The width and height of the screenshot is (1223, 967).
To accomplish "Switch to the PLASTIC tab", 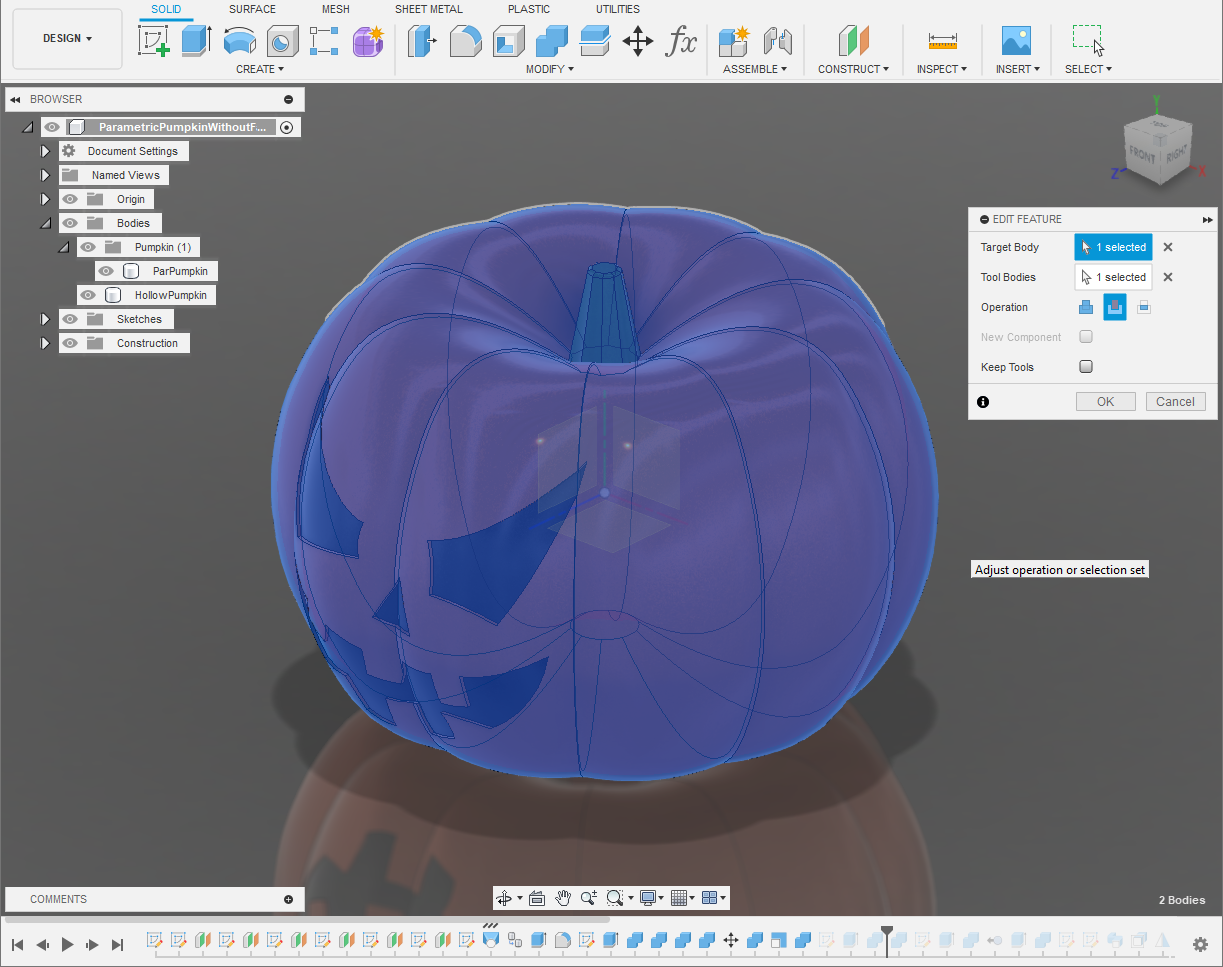I will pos(529,9).
